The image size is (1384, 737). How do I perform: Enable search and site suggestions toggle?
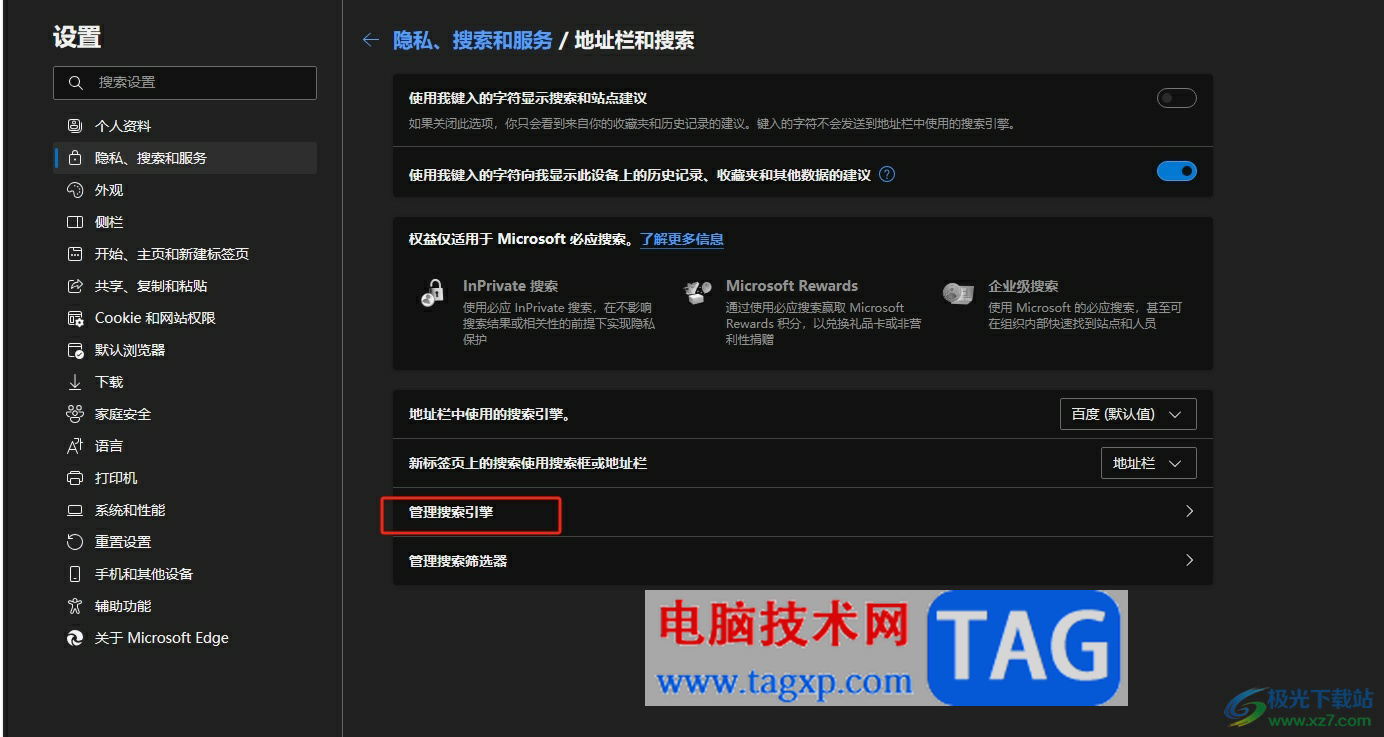click(1177, 98)
